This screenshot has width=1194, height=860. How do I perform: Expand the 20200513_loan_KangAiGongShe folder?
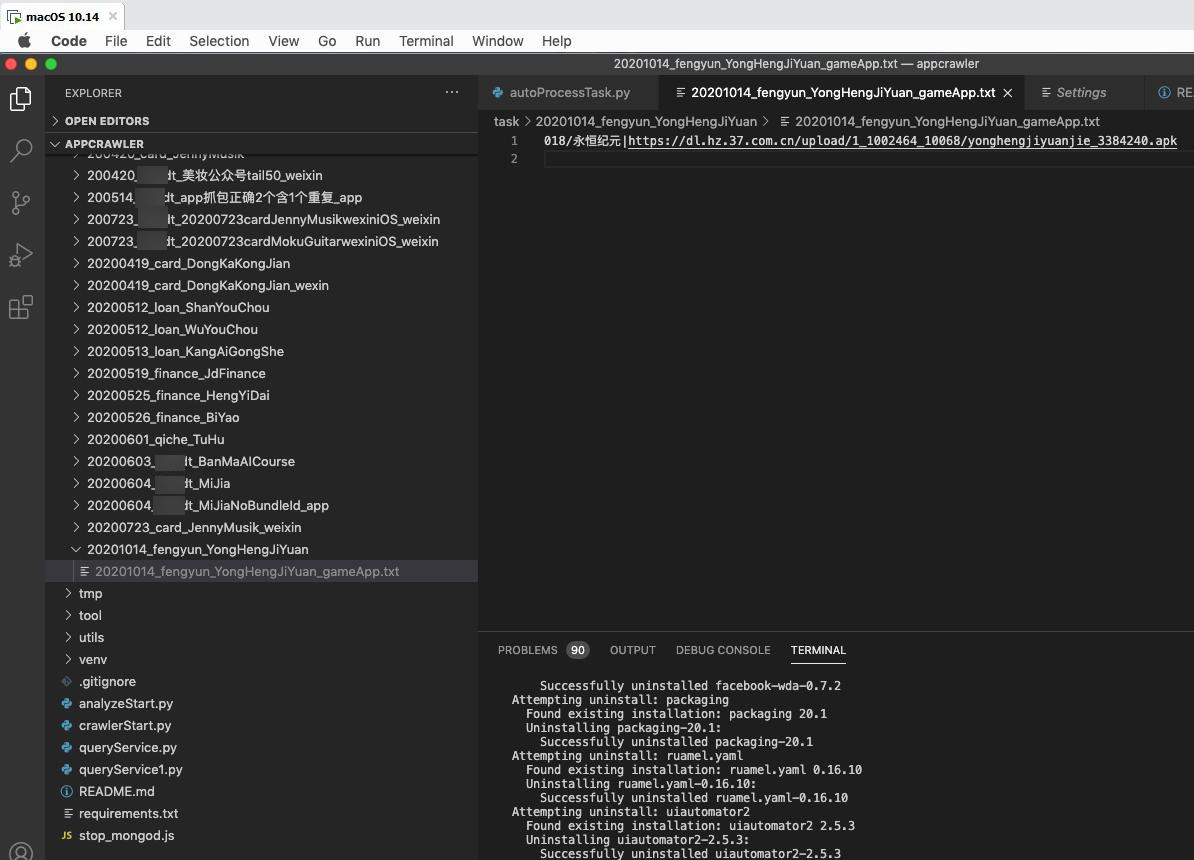(x=76, y=351)
